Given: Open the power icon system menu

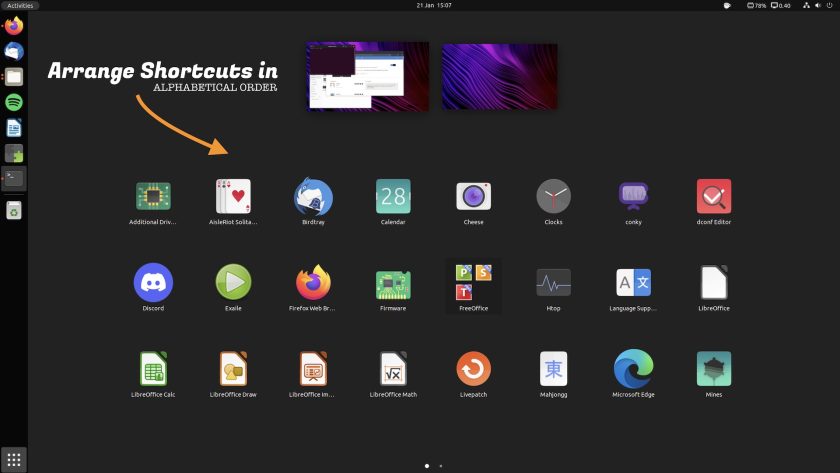Looking at the screenshot, I should click(829, 5).
